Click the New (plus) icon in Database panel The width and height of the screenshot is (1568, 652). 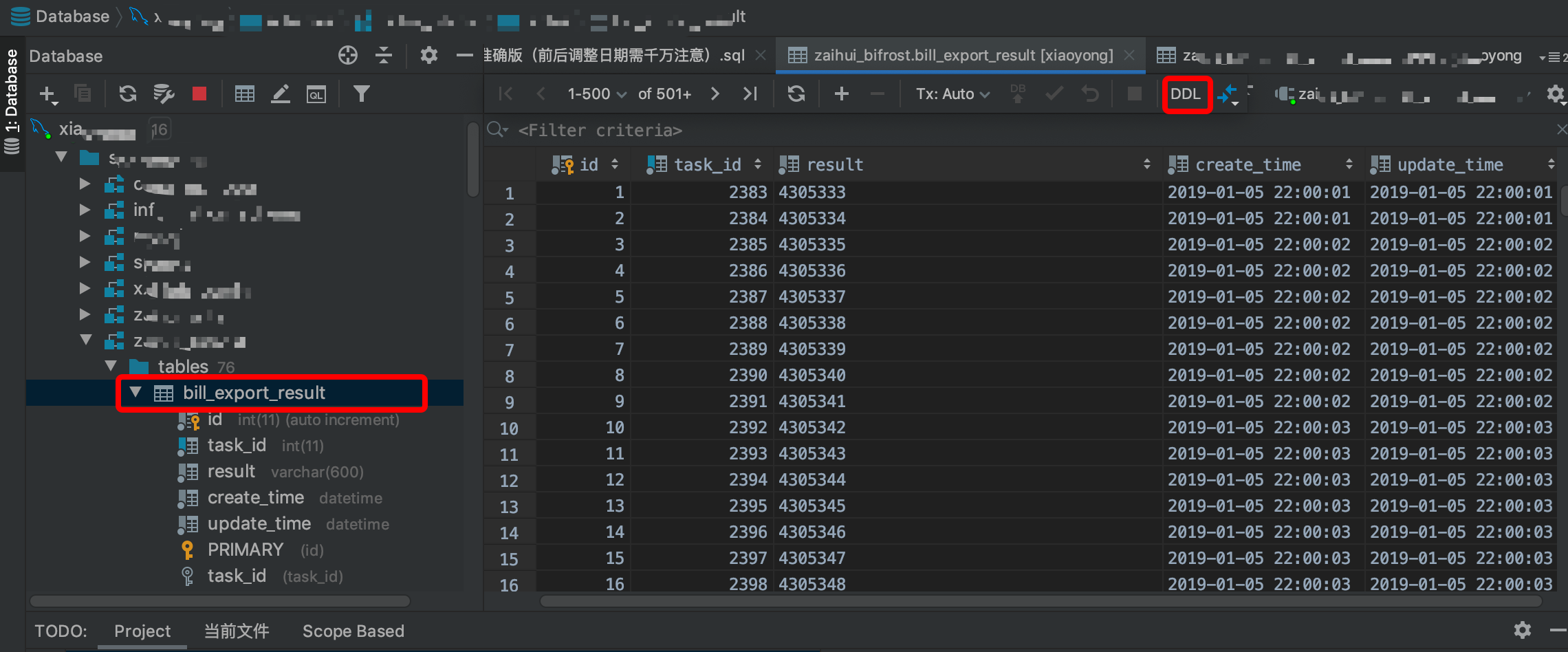click(x=47, y=94)
